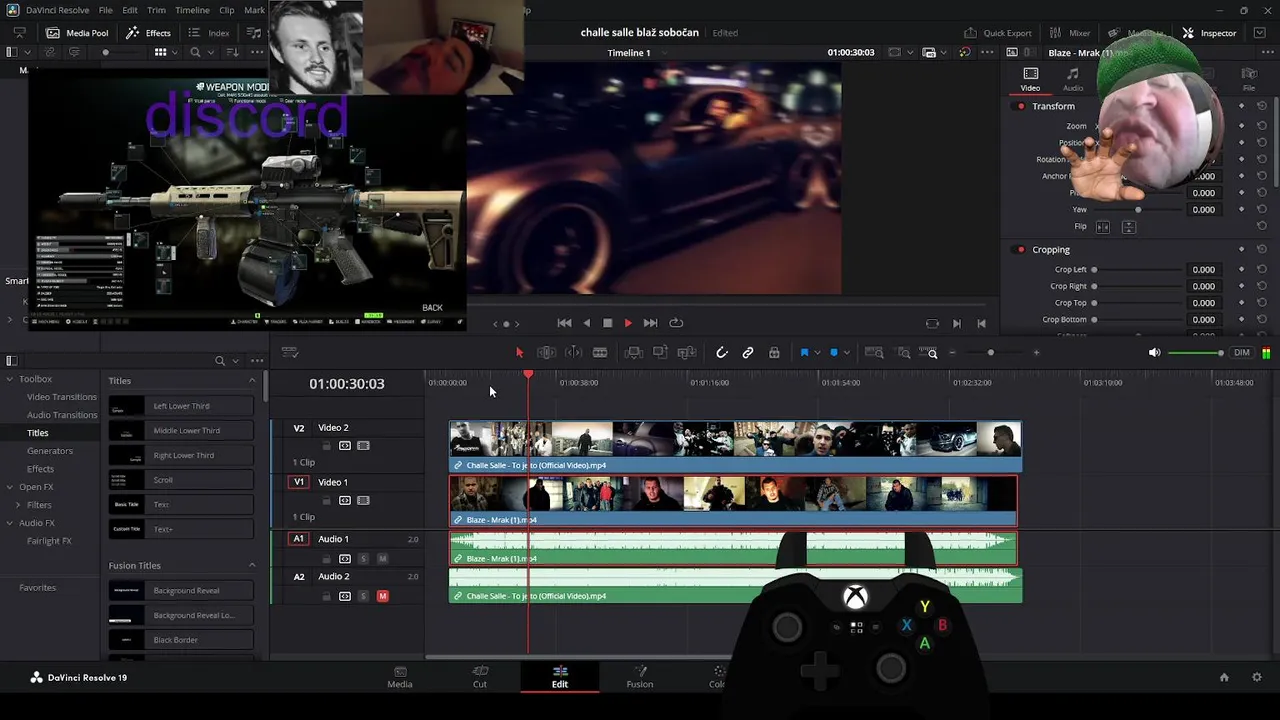Toggle Linked Selection chain icon

(748, 353)
